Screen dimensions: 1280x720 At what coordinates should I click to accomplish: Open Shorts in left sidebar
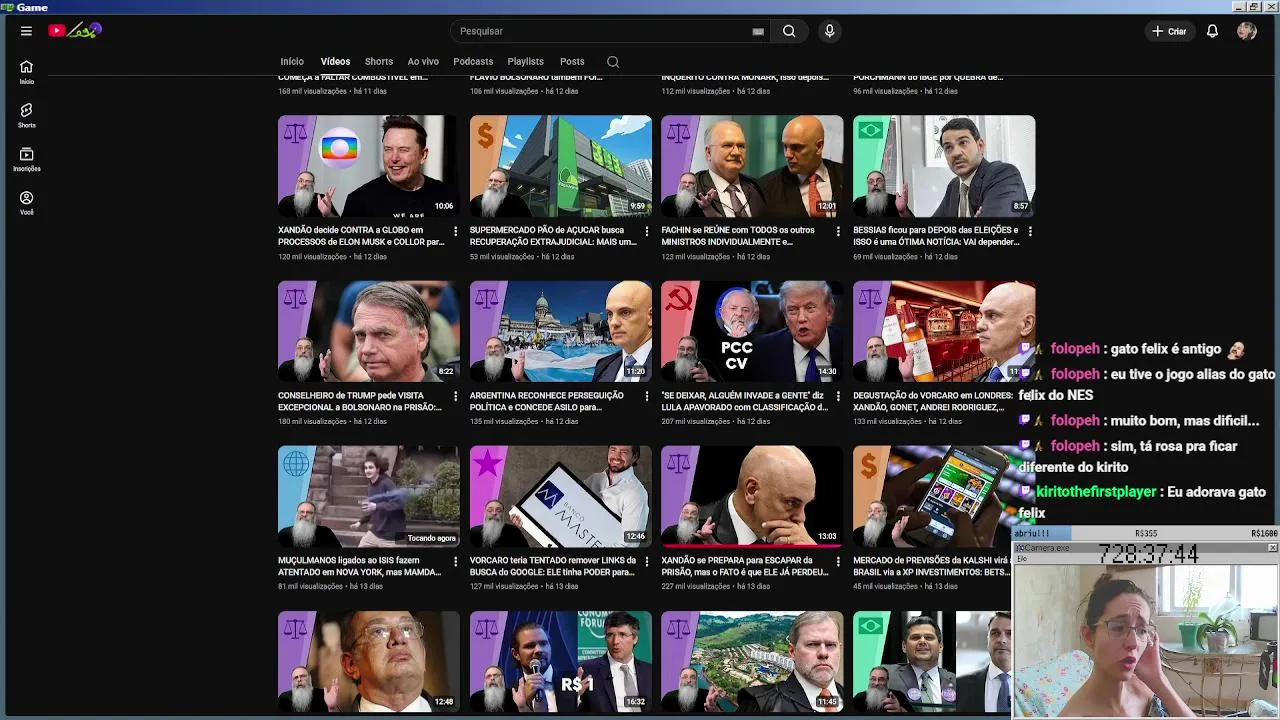pos(26,115)
